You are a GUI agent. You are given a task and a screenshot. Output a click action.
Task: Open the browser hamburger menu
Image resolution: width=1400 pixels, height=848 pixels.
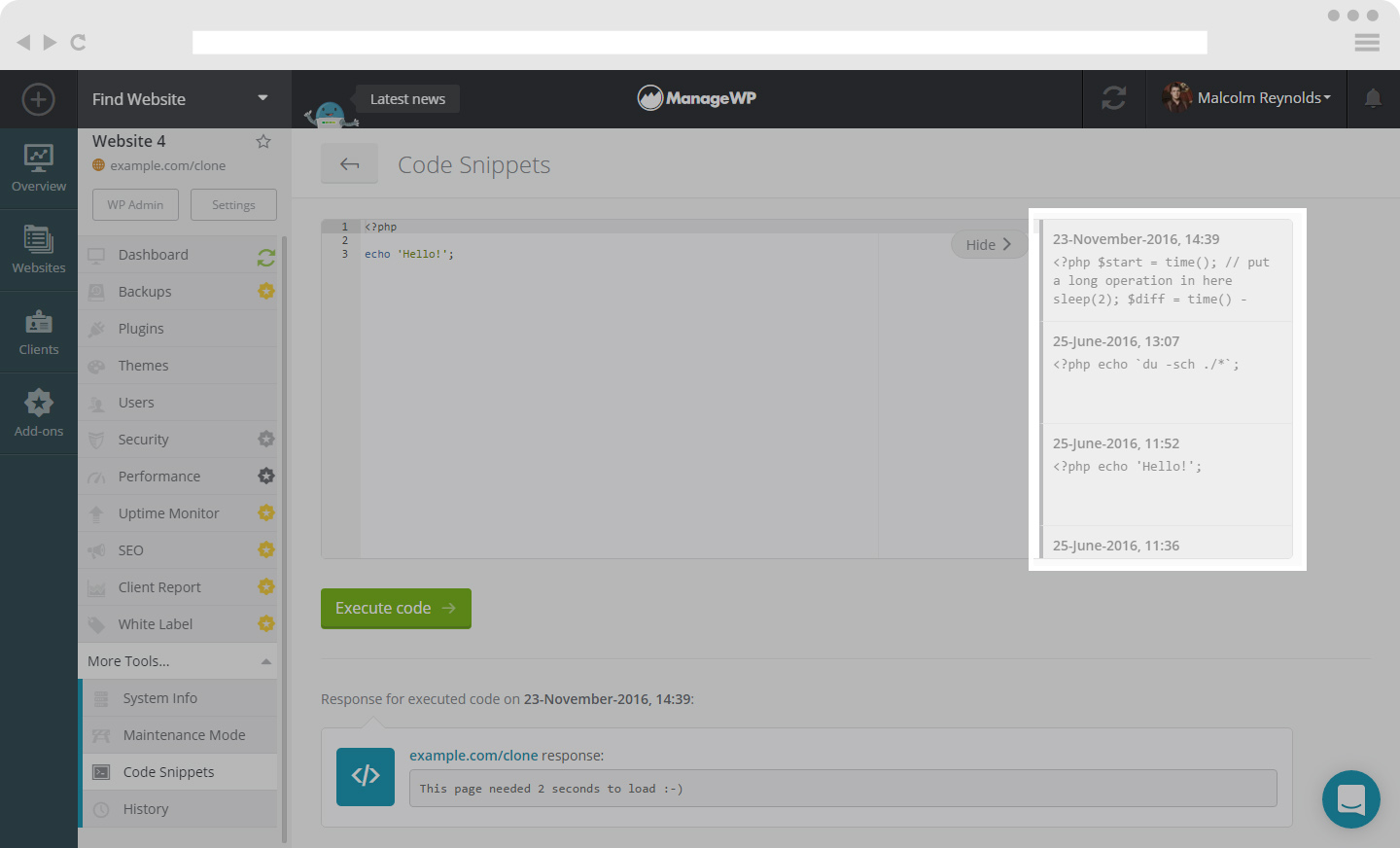[1367, 42]
